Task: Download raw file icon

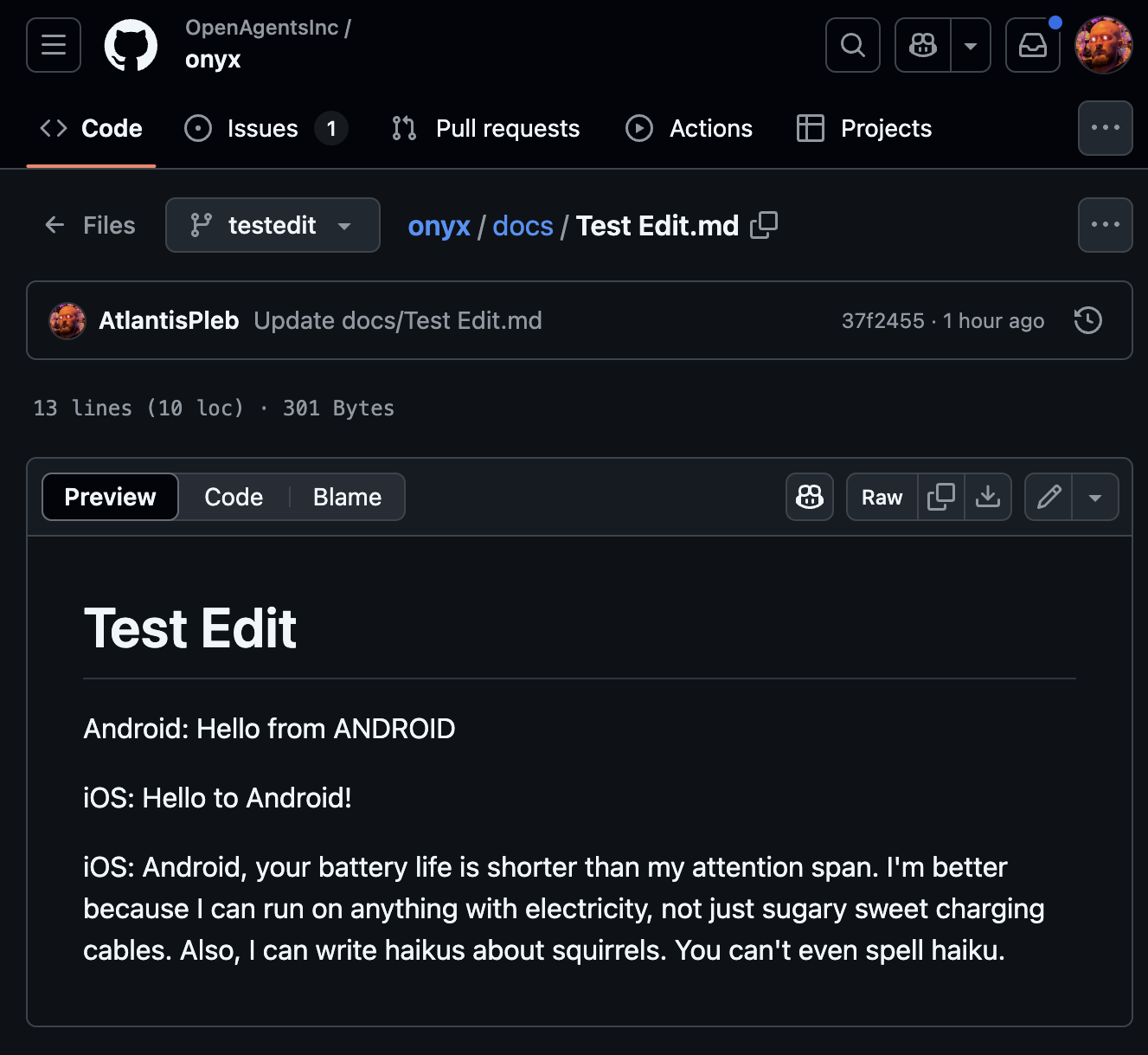Action: click(x=988, y=497)
